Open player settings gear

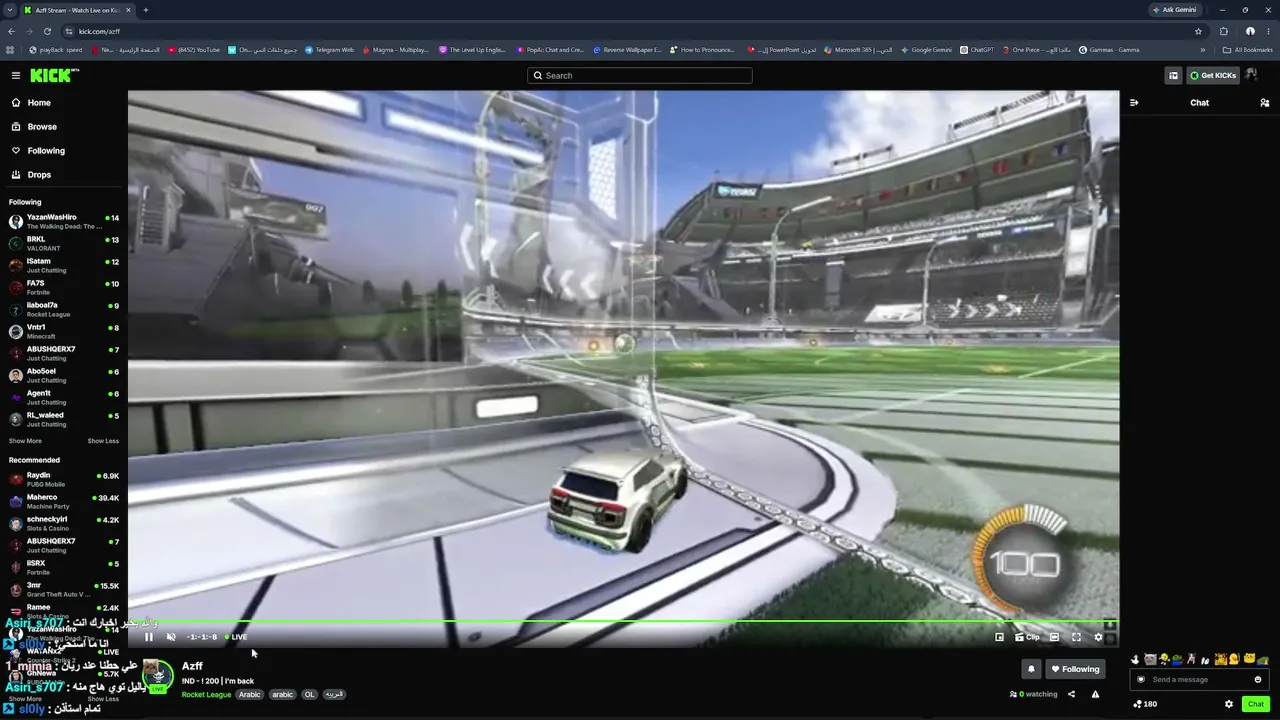coord(1098,637)
